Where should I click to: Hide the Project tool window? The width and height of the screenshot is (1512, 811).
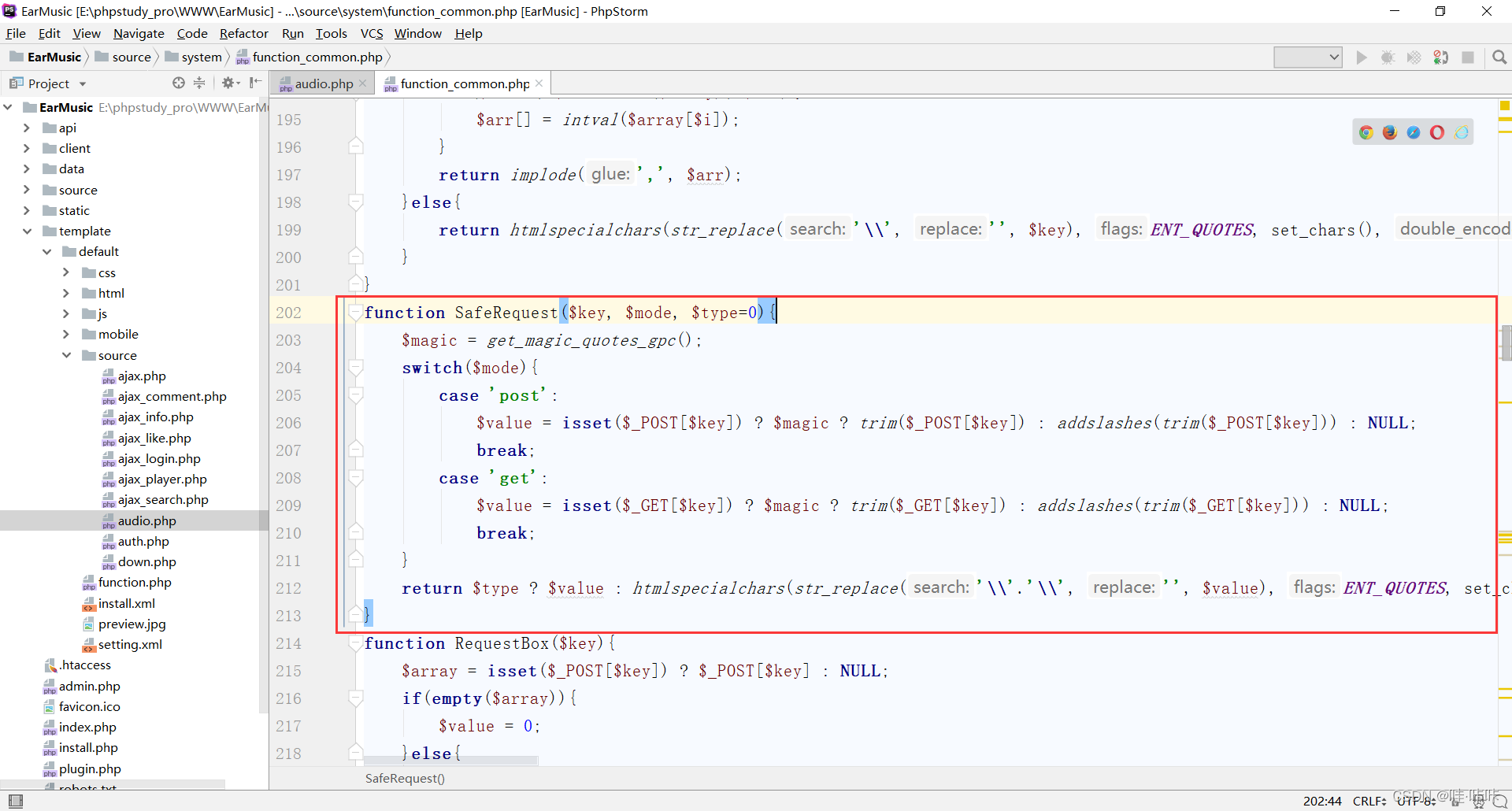255,83
